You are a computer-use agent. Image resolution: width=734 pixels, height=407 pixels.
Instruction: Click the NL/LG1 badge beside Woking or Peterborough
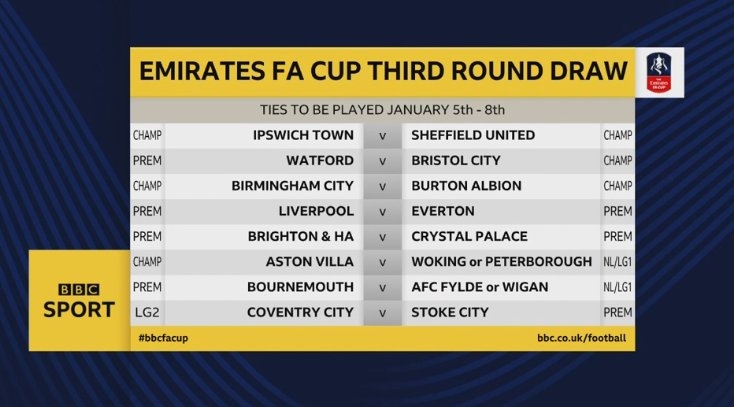[x=617, y=262]
